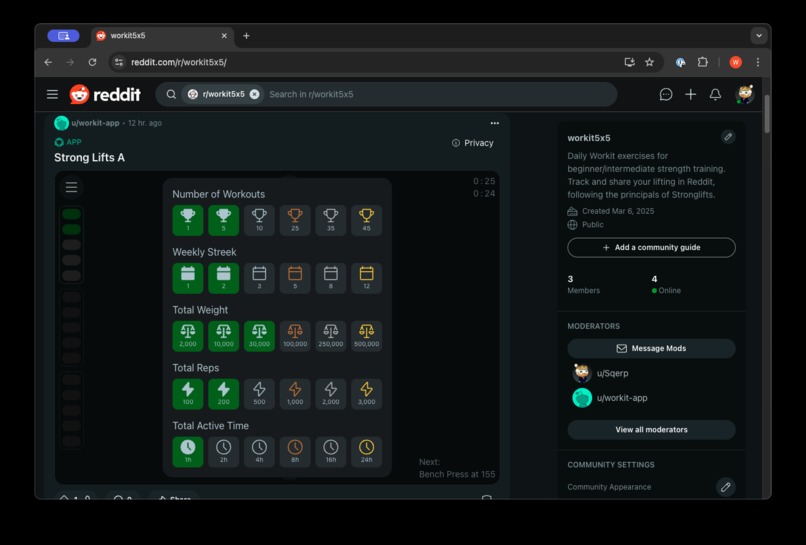
Task: Select the 4h active time badge
Action: point(259,452)
